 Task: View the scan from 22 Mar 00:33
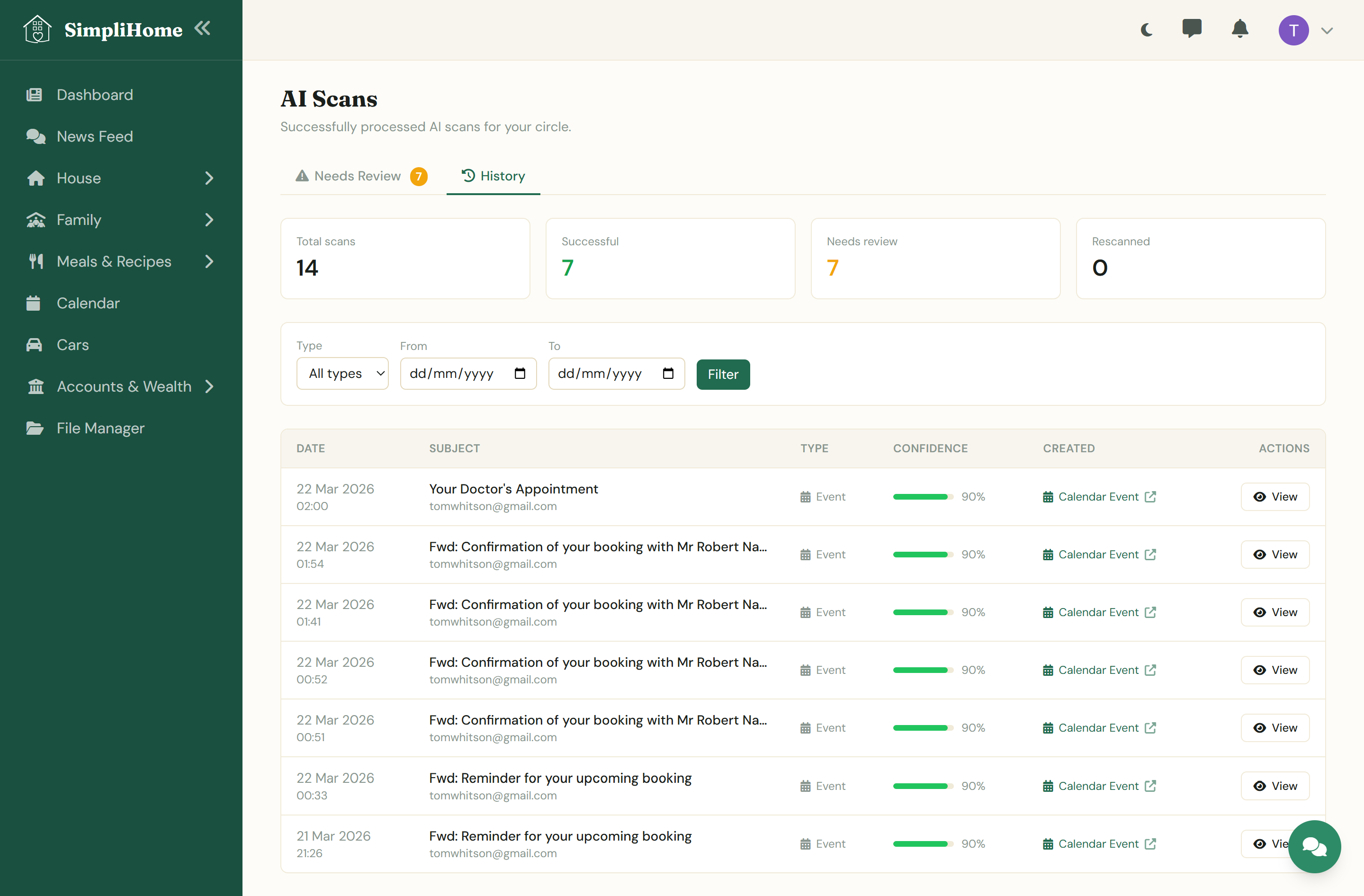point(1274,786)
